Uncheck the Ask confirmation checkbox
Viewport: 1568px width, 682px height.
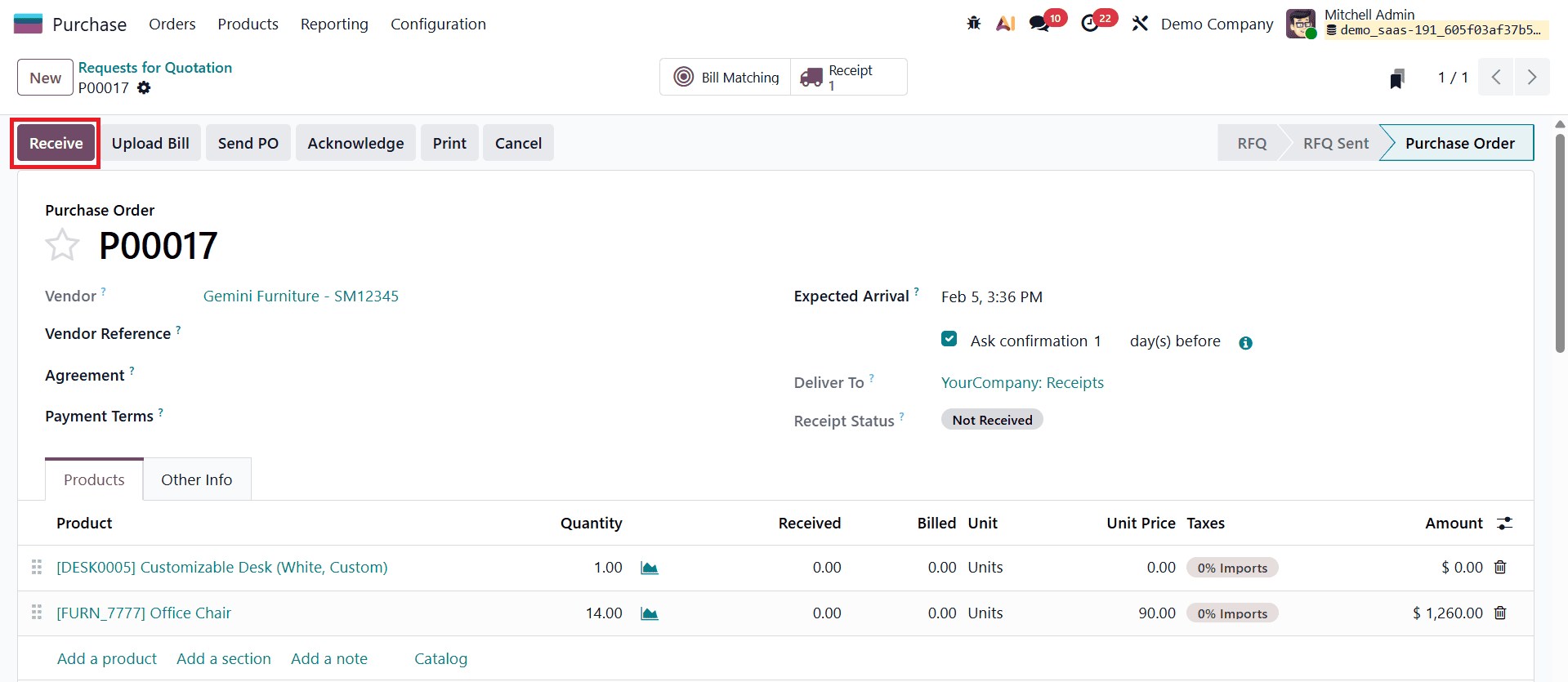(949, 339)
